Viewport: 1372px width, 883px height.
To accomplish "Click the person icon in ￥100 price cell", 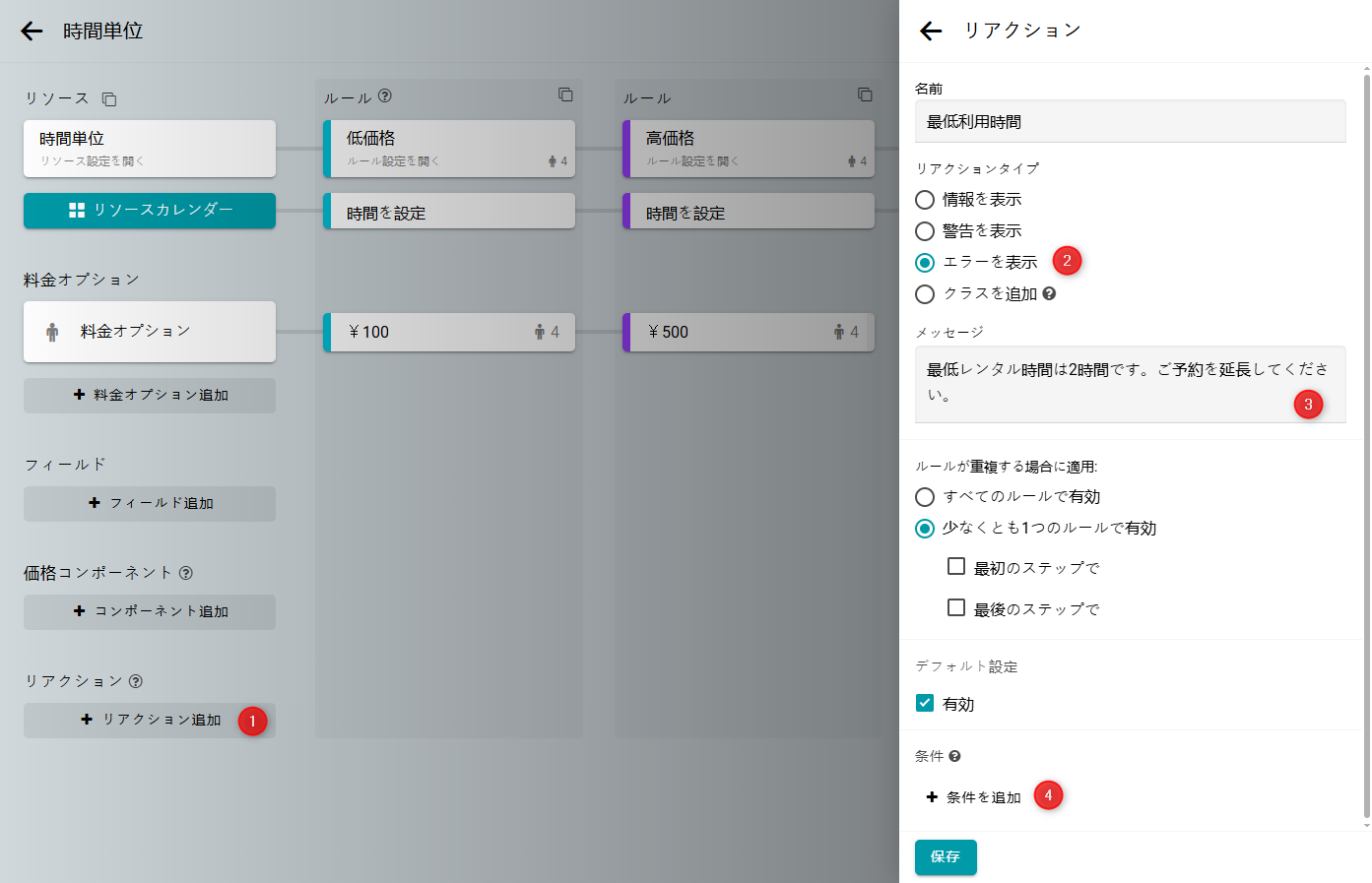I will click(540, 333).
